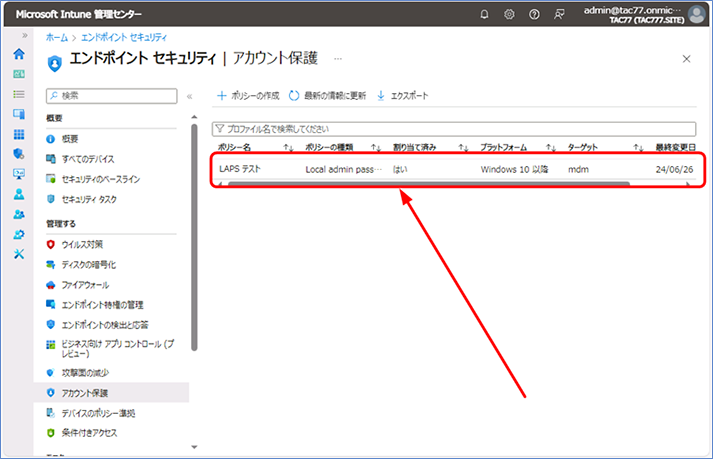Open the notifications bell icon
The height and width of the screenshot is (459, 713).
484,14
